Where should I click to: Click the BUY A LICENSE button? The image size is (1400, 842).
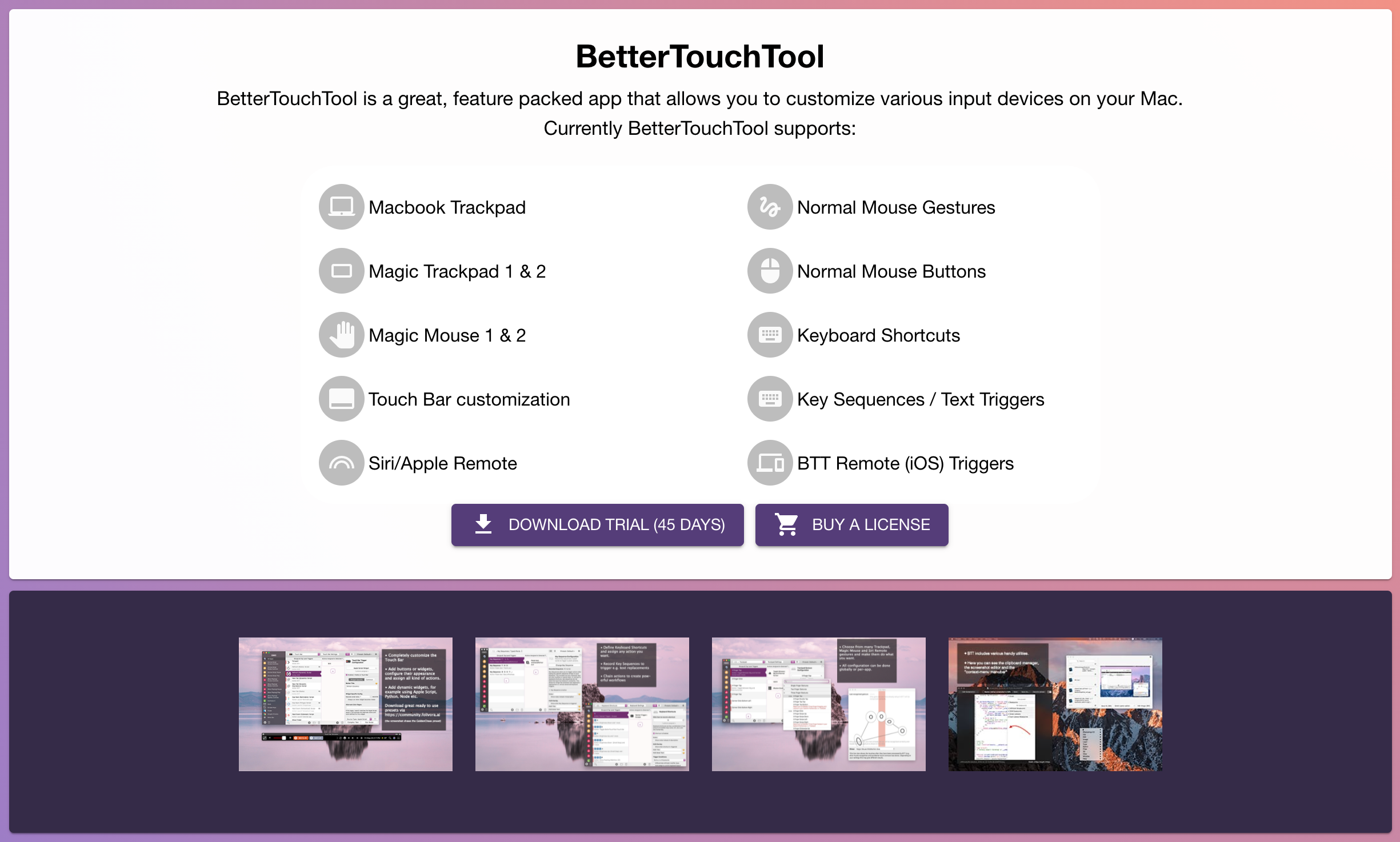click(851, 524)
